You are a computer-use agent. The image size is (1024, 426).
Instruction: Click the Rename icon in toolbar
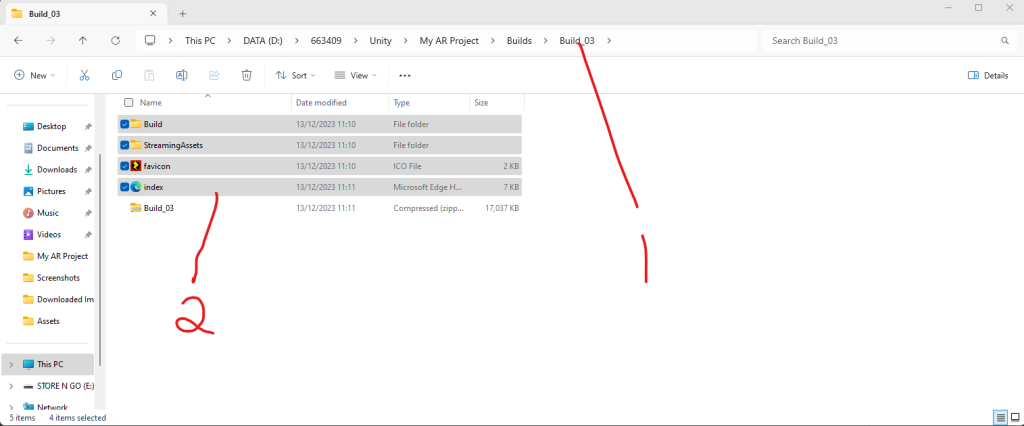[x=182, y=75]
